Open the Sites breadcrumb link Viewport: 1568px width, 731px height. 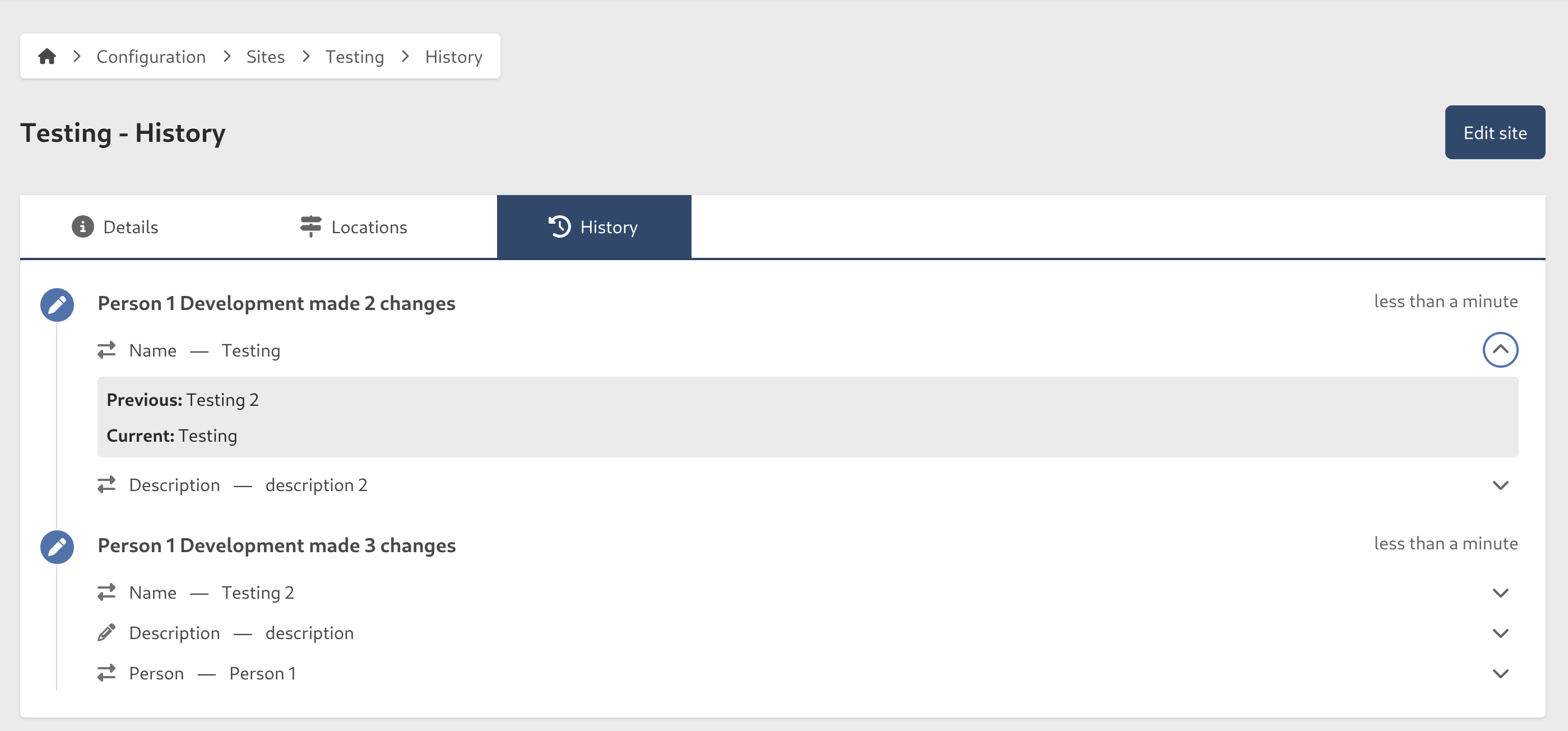click(x=265, y=56)
